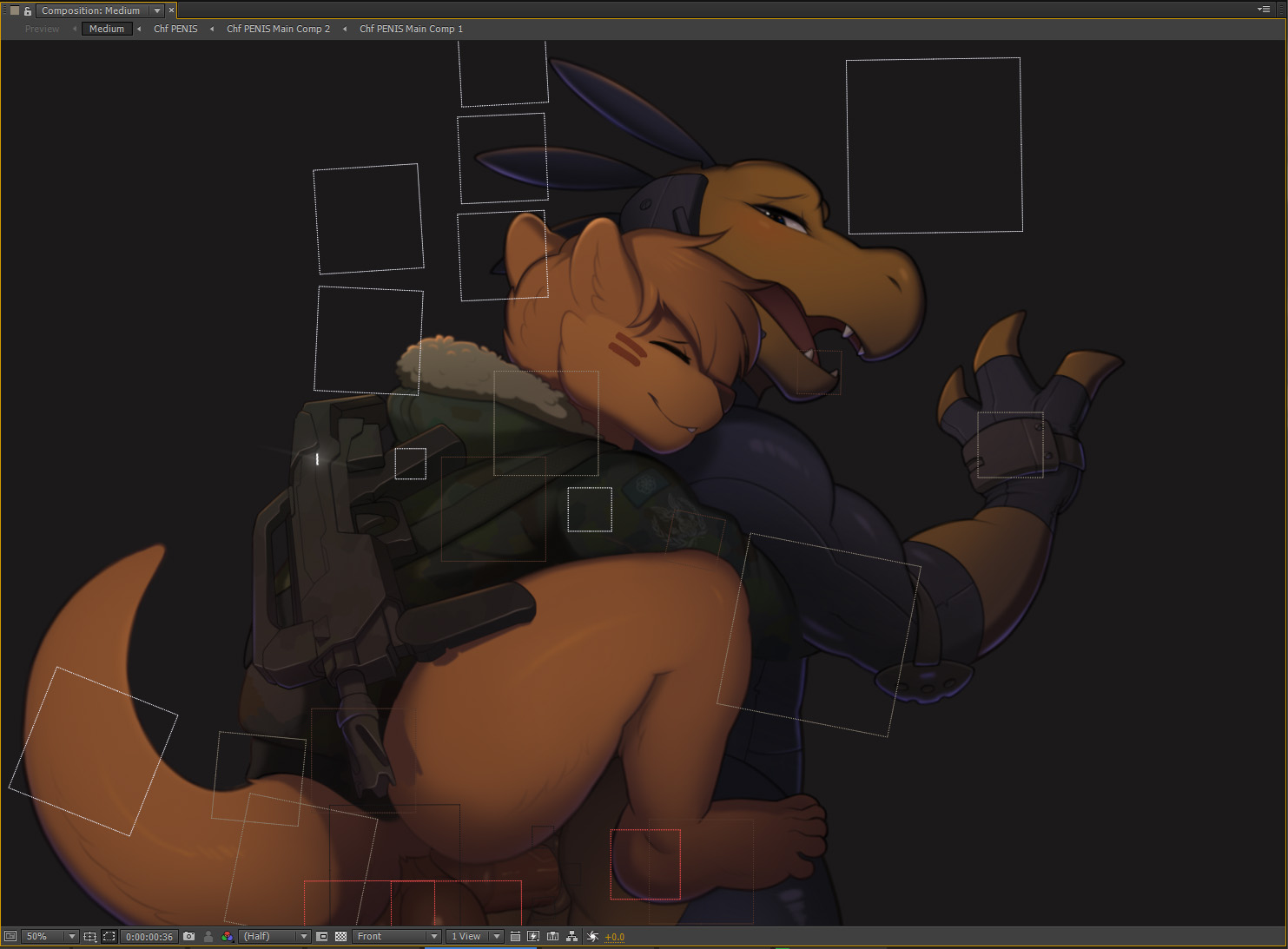Screen dimensions: 1288x949
Task: Open the 50% magnification dropdown
Action: tap(49, 936)
